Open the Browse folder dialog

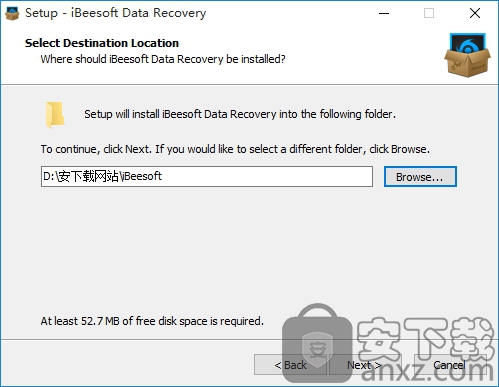420,177
